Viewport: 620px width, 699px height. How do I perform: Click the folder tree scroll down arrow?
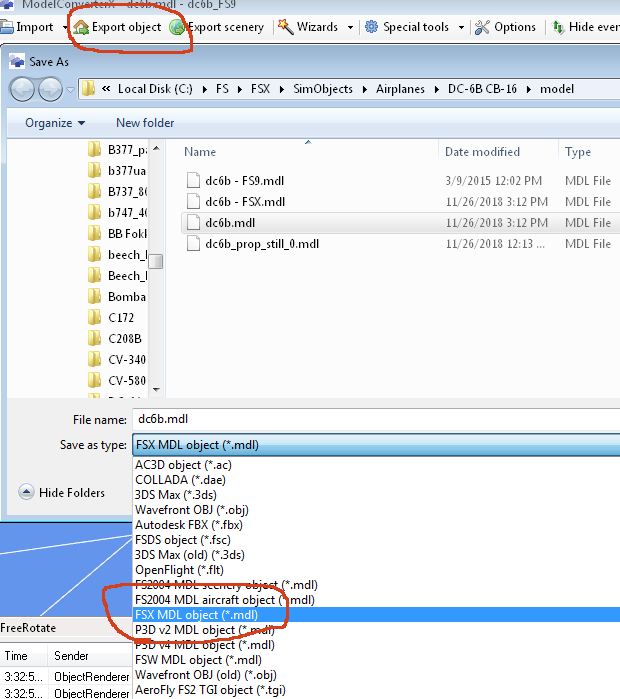pyautogui.click(x=156, y=389)
